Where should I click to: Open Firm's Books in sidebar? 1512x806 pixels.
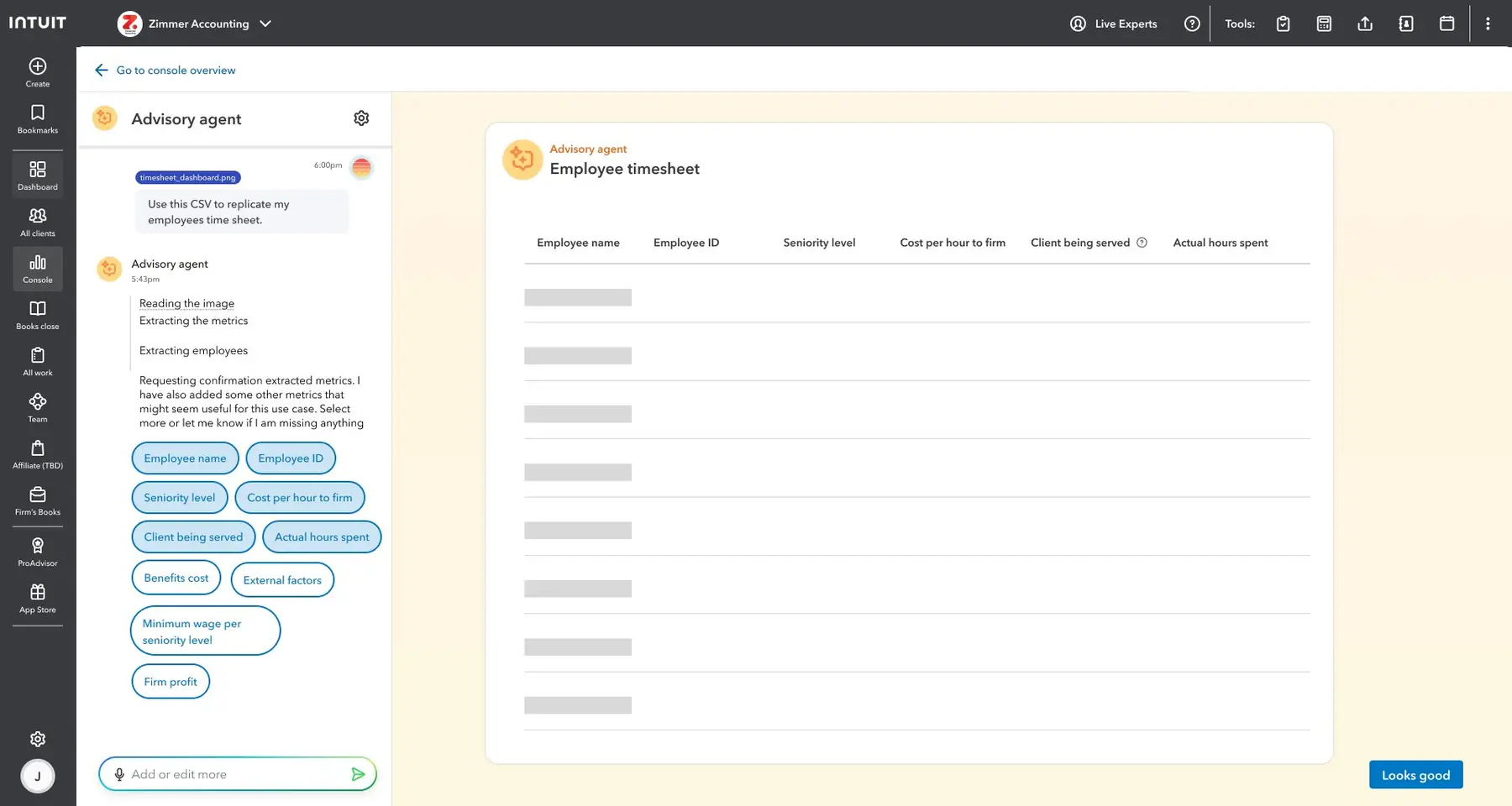click(x=38, y=501)
